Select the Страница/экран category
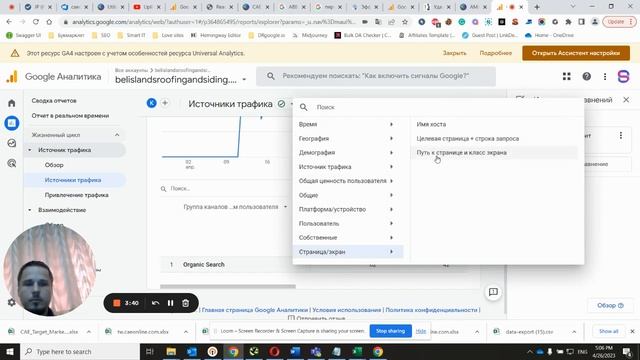The height and width of the screenshot is (360, 640). (x=348, y=252)
